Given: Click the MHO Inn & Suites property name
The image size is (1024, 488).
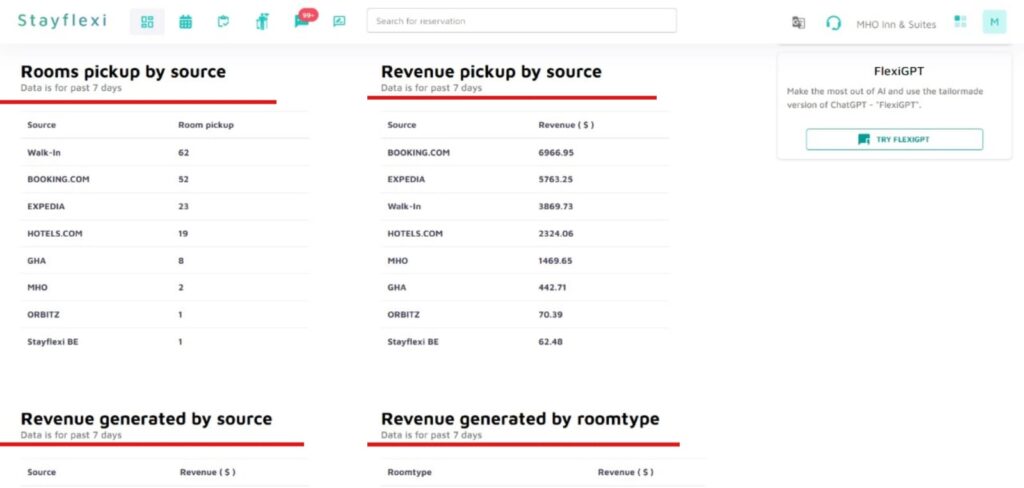Looking at the screenshot, I should click(x=896, y=24).
